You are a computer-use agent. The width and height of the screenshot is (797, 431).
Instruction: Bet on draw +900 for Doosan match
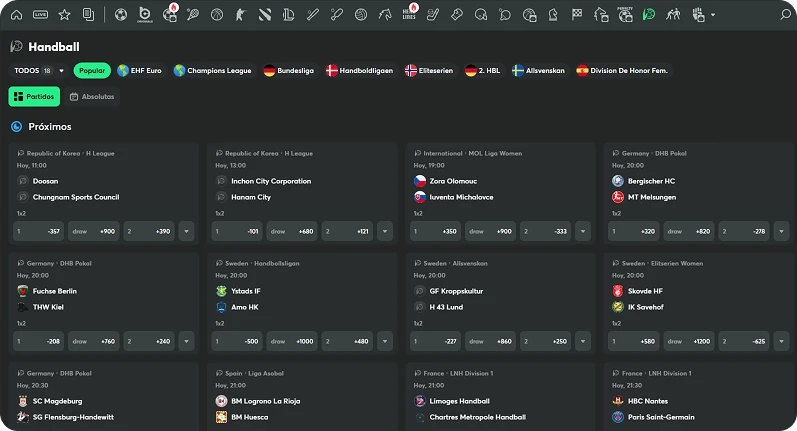[x=94, y=231]
